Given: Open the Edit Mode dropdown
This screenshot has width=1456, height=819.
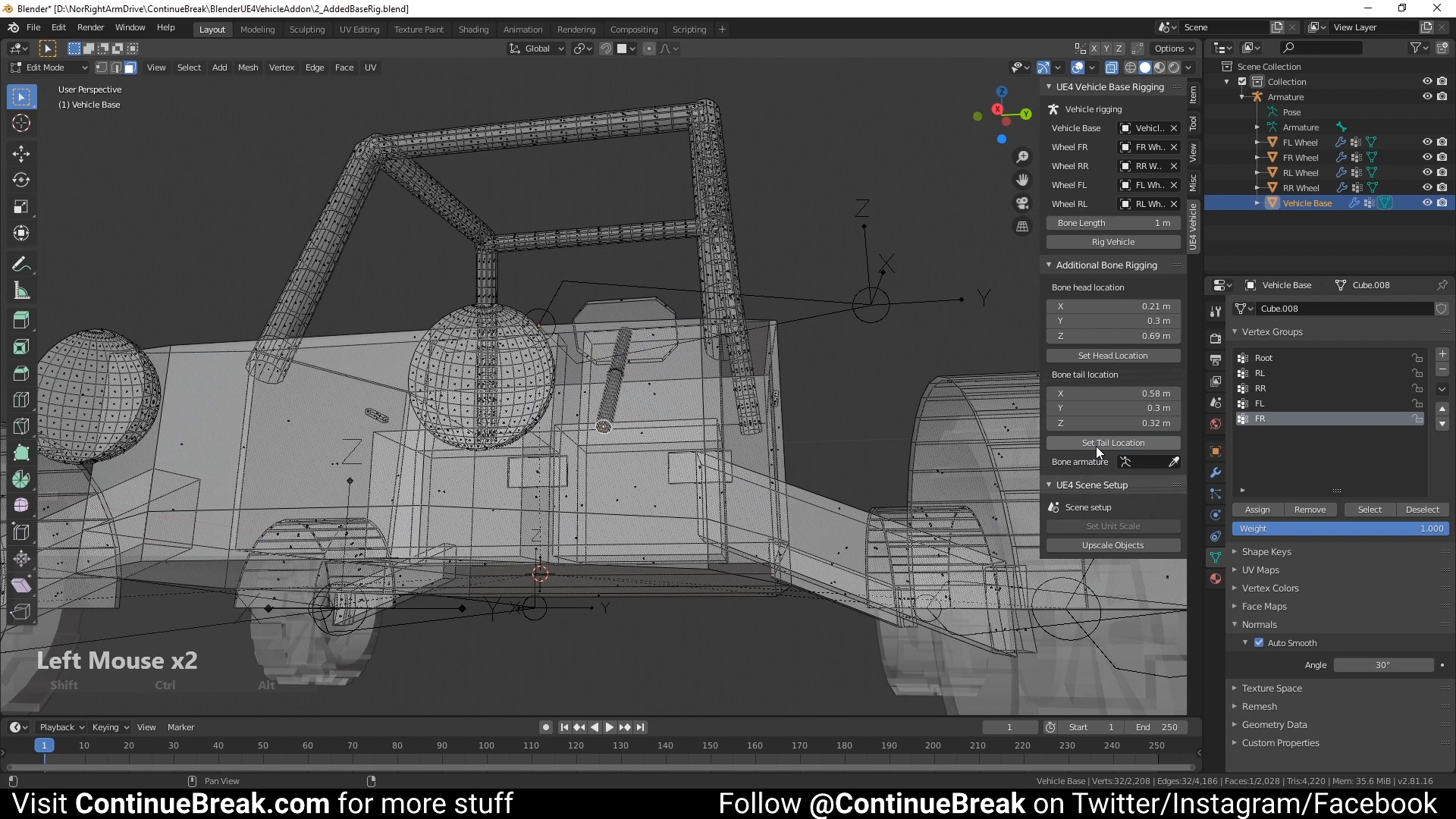Looking at the screenshot, I should [49, 68].
